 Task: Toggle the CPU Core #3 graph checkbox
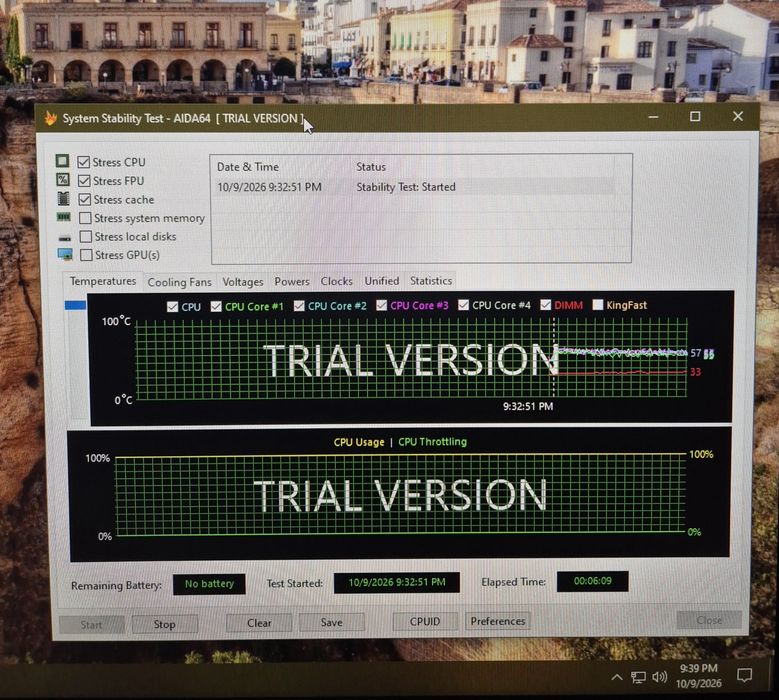coord(381,305)
